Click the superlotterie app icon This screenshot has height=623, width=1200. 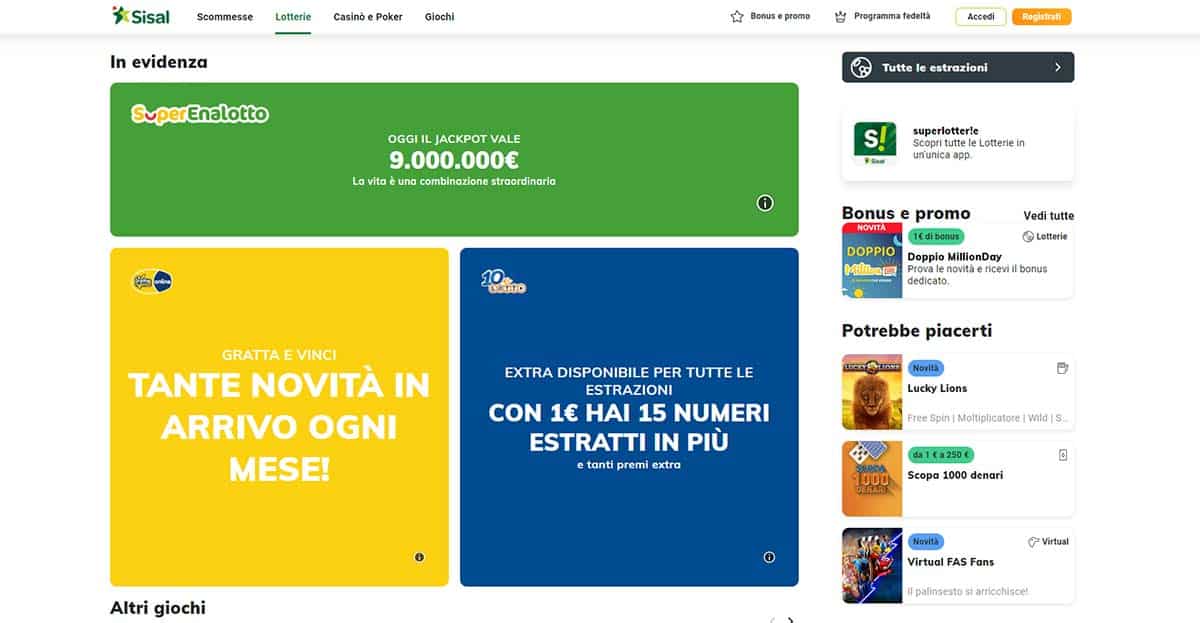pos(875,143)
